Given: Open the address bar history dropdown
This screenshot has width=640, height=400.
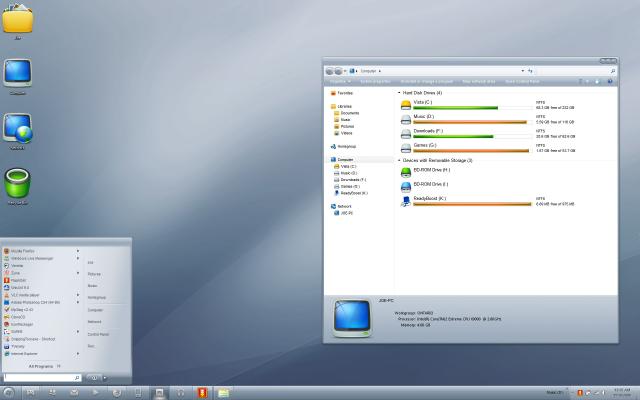Looking at the screenshot, I should (x=522, y=71).
